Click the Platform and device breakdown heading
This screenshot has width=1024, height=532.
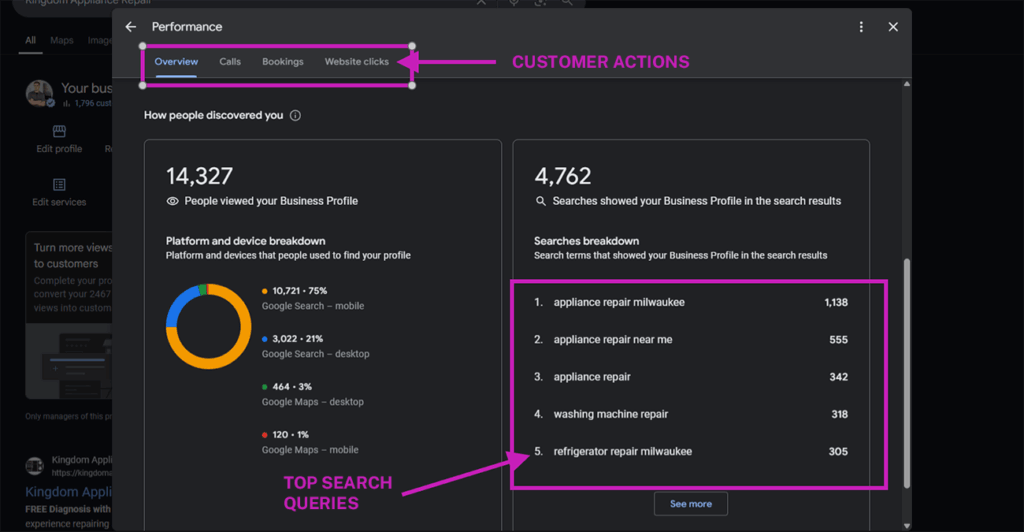tap(246, 241)
